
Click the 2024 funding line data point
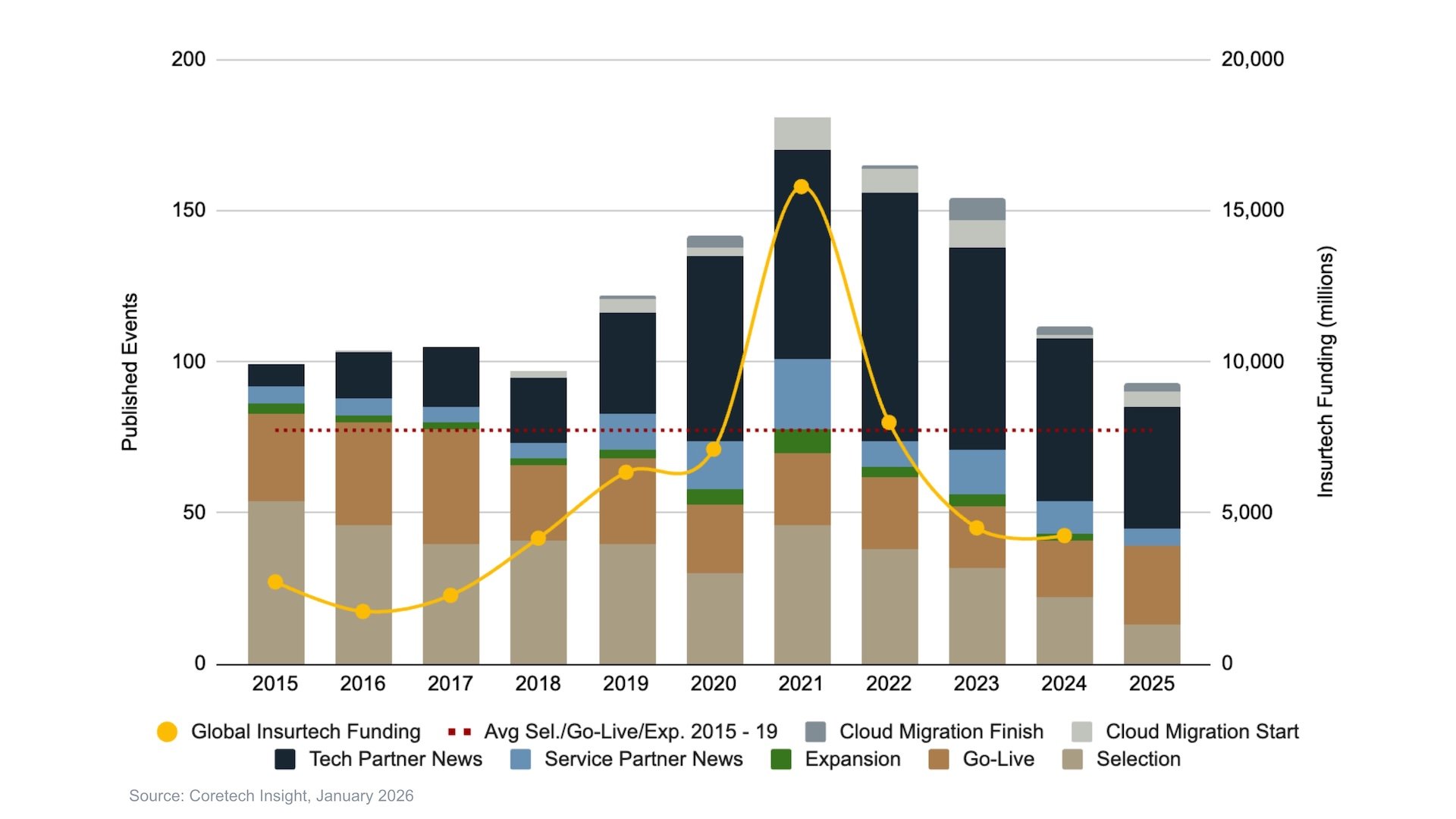tap(1064, 536)
